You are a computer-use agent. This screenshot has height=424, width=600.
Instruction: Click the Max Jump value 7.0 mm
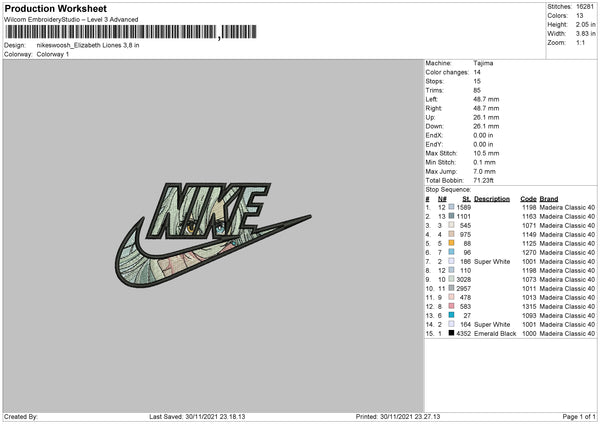click(484, 171)
